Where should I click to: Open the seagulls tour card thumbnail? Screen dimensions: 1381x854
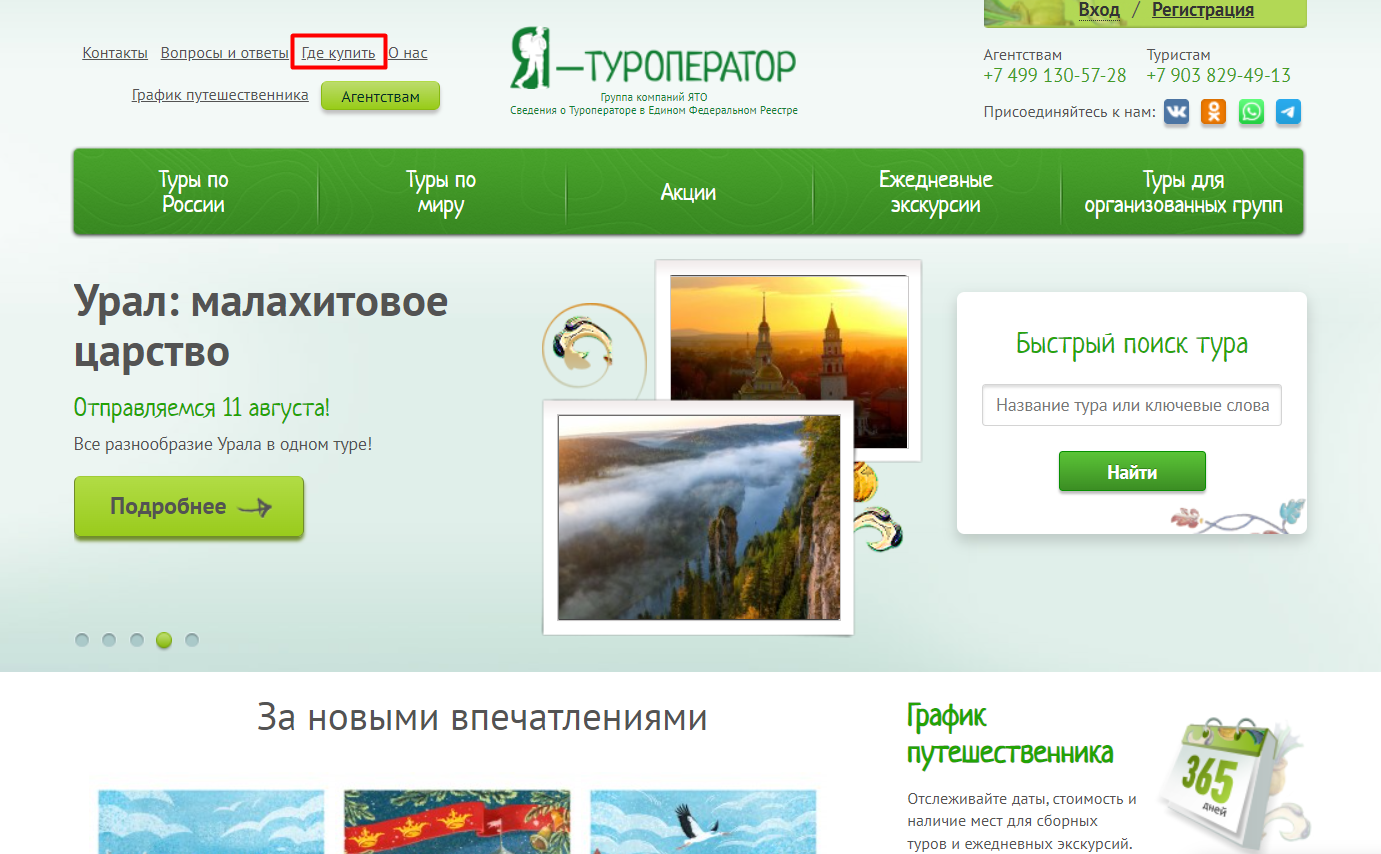click(211, 822)
